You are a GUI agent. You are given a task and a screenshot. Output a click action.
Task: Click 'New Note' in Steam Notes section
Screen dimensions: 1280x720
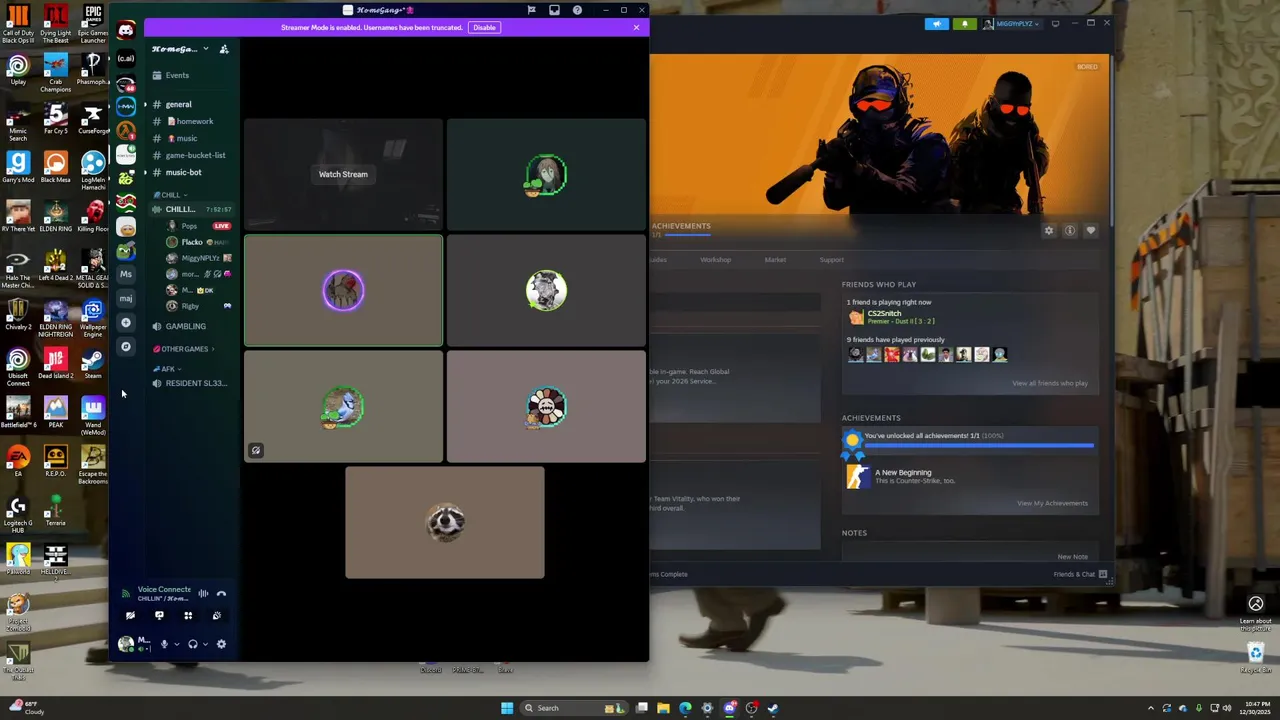pos(1073,557)
